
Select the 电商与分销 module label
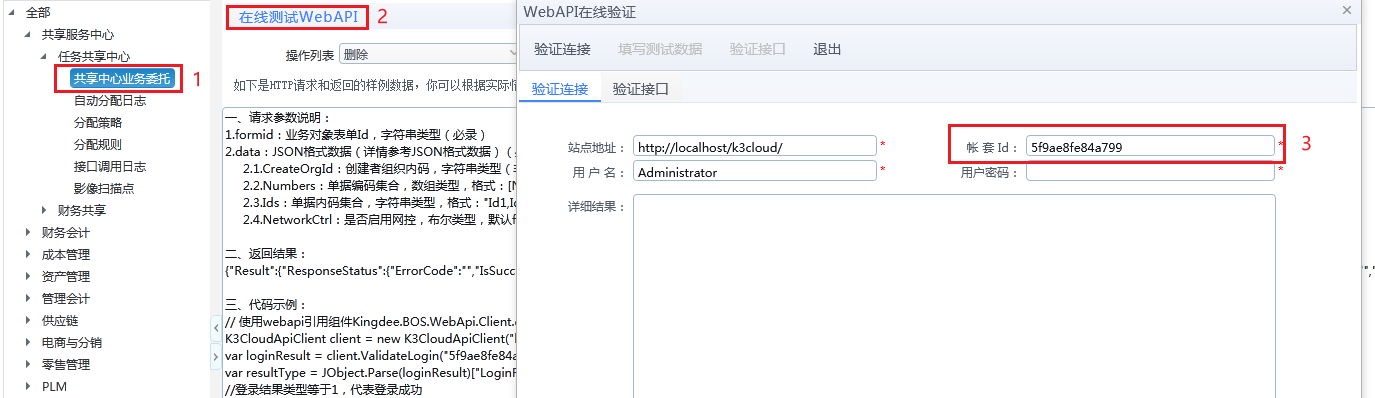click(x=72, y=342)
